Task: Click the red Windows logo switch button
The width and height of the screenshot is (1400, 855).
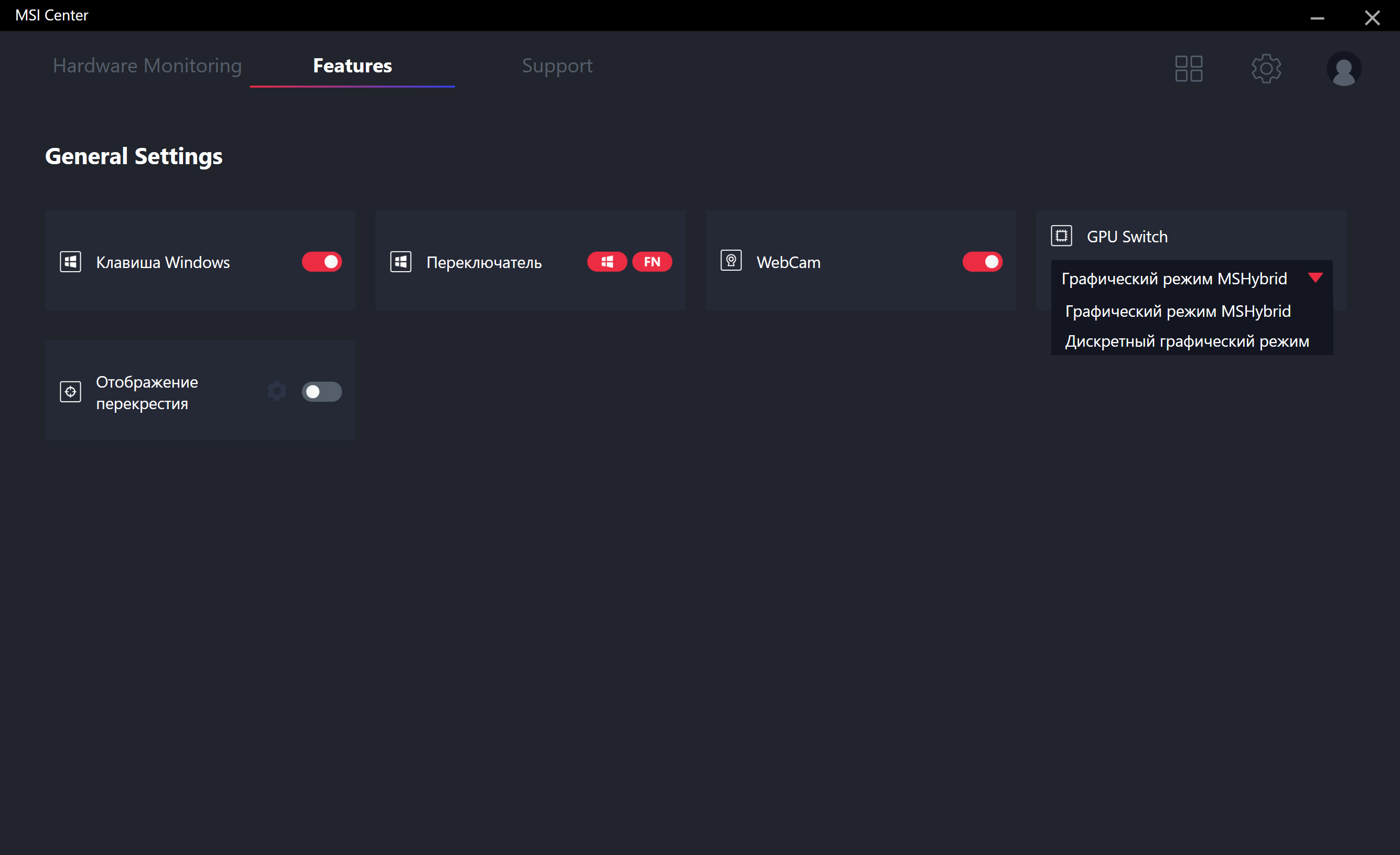Action: [607, 262]
